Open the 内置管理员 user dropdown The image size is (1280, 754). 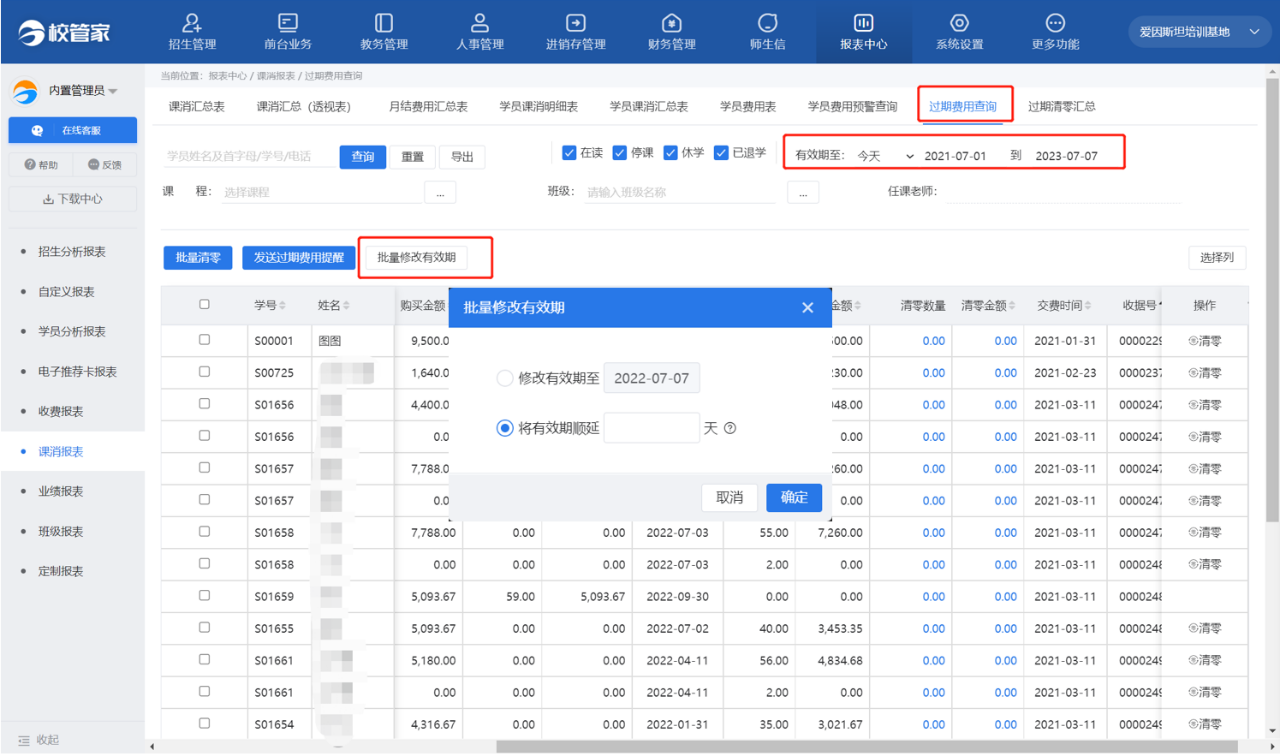(x=112, y=91)
